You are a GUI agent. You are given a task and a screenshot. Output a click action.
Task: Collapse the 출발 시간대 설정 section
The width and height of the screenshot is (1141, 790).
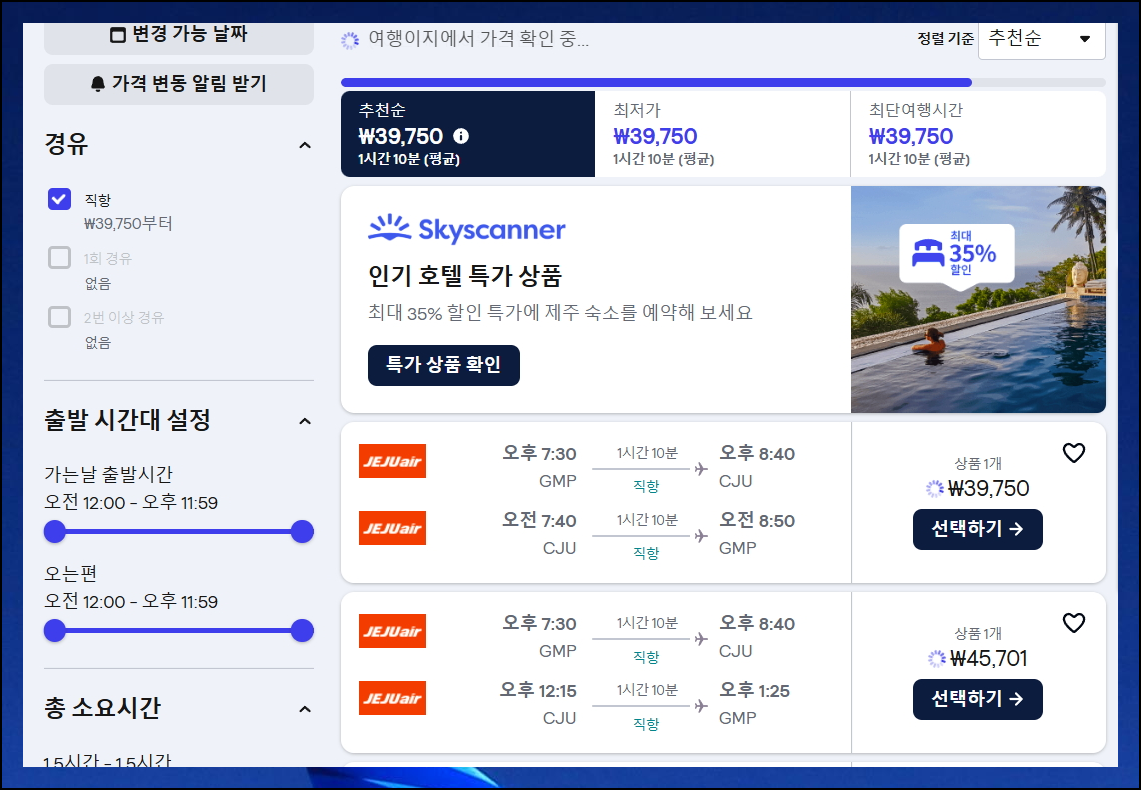pyautogui.click(x=305, y=421)
